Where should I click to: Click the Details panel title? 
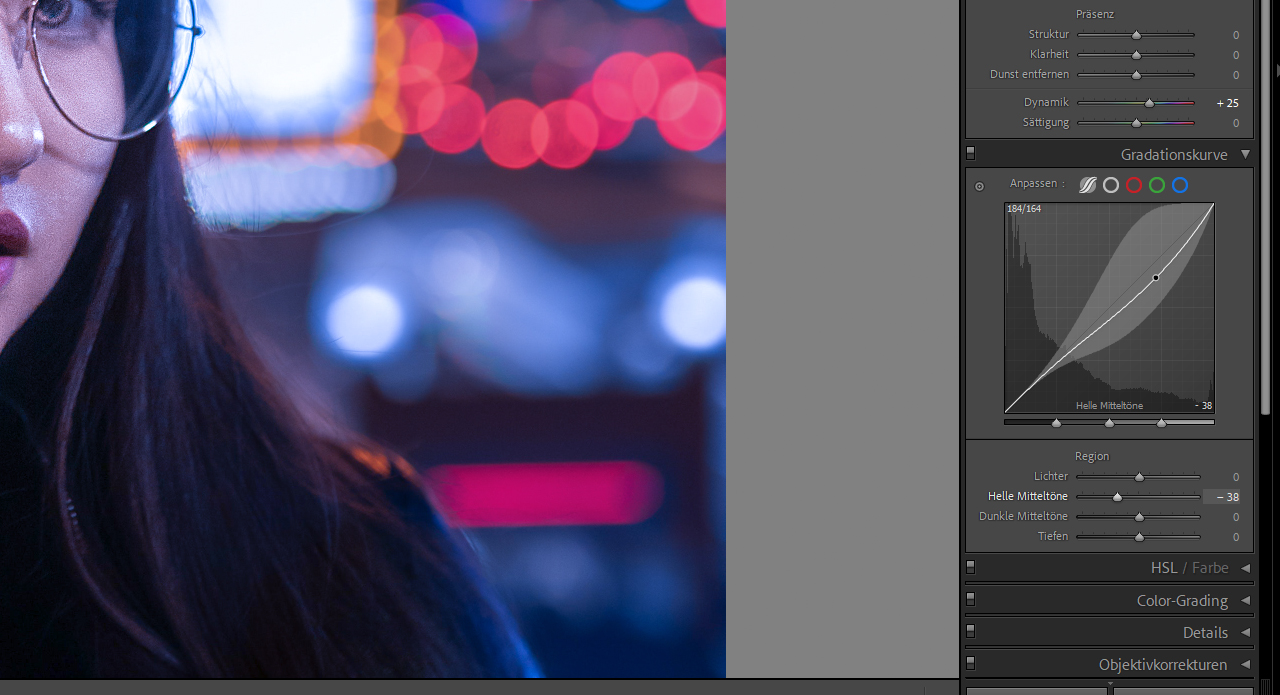1205,632
